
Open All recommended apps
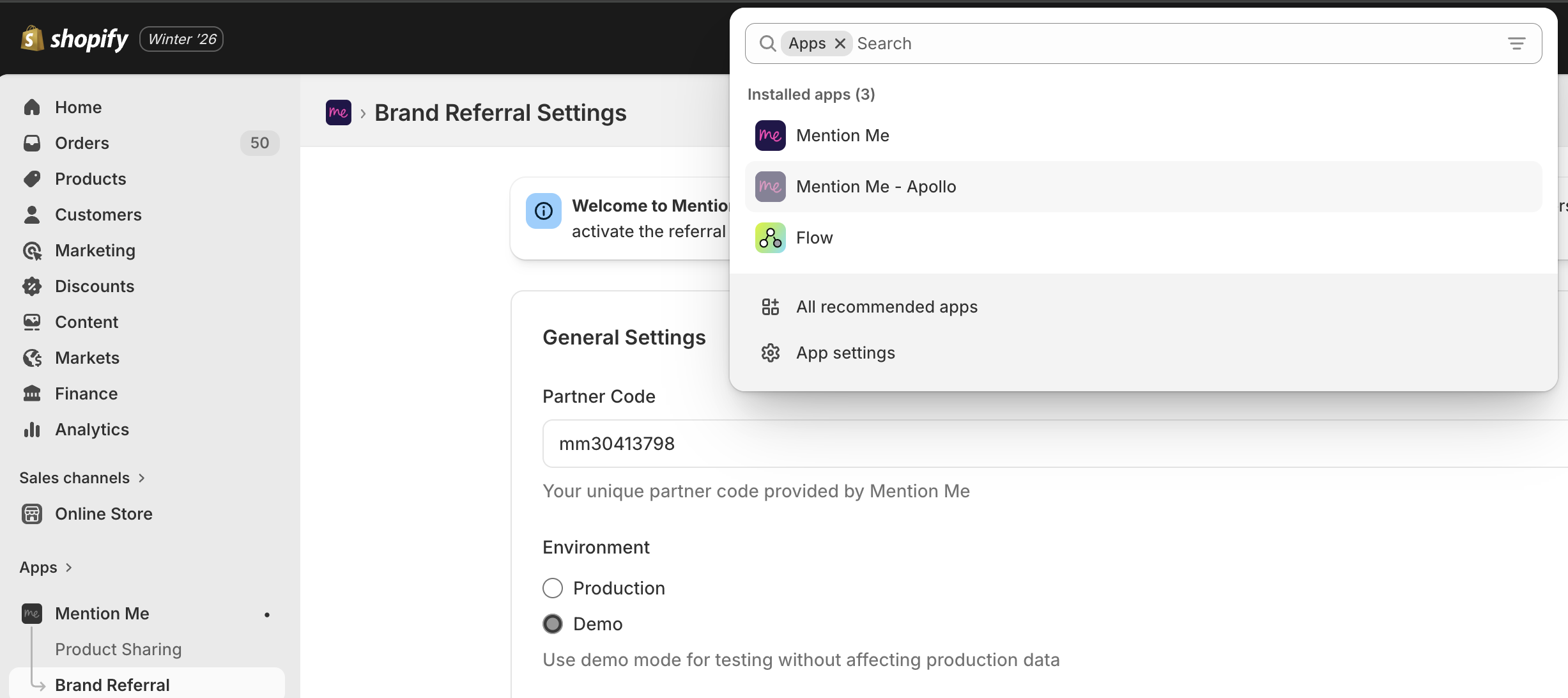click(886, 306)
